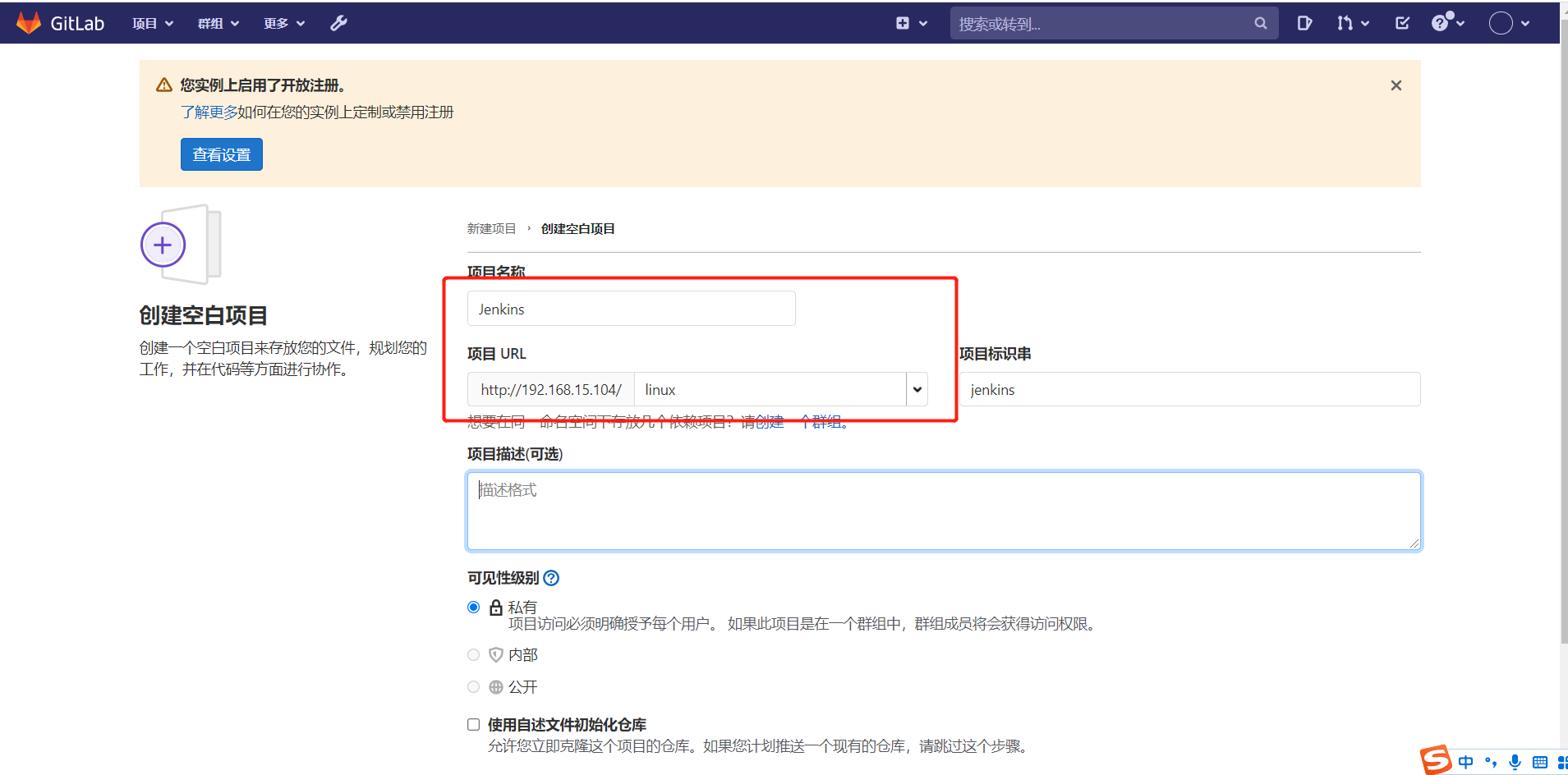
Task: Click the GitLab wordmark text
Action: [77, 23]
